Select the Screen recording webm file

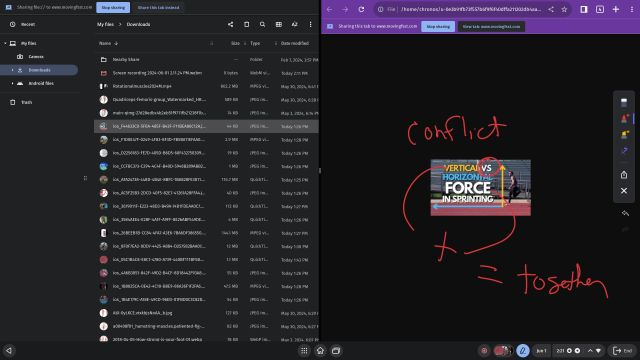pos(206,73)
